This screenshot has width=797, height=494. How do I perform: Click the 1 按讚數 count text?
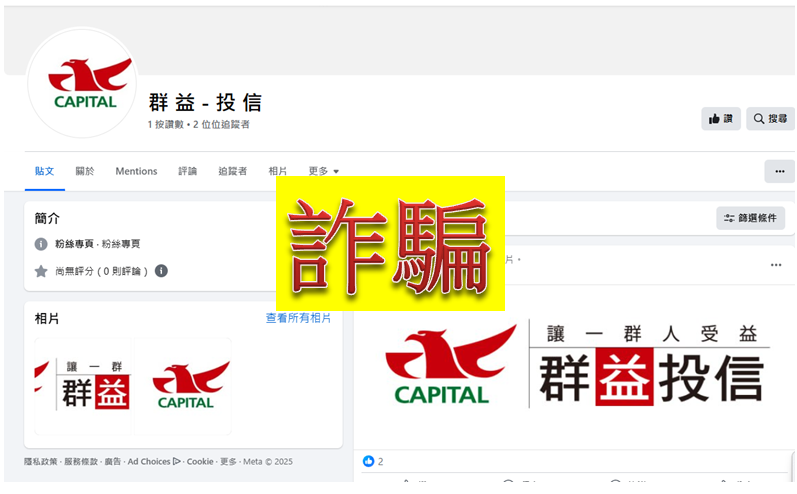point(166,125)
